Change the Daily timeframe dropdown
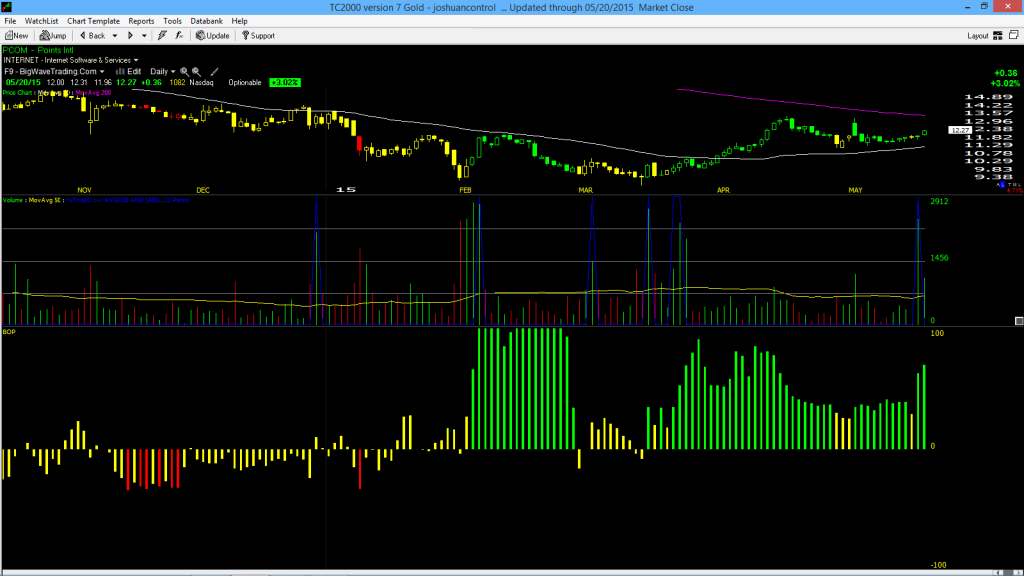This screenshot has width=1024, height=576. click(163, 71)
